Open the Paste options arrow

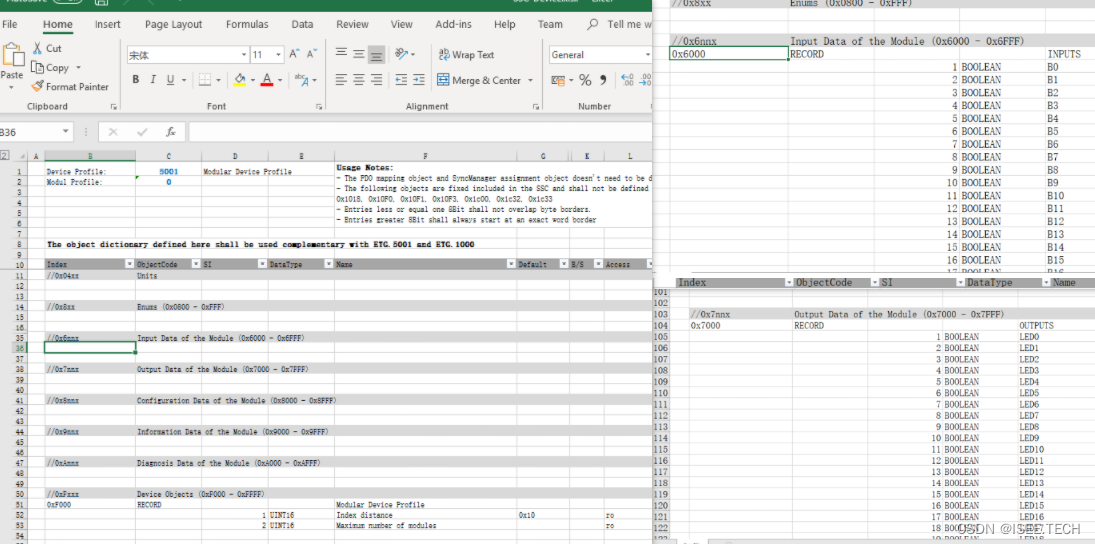pos(11,87)
